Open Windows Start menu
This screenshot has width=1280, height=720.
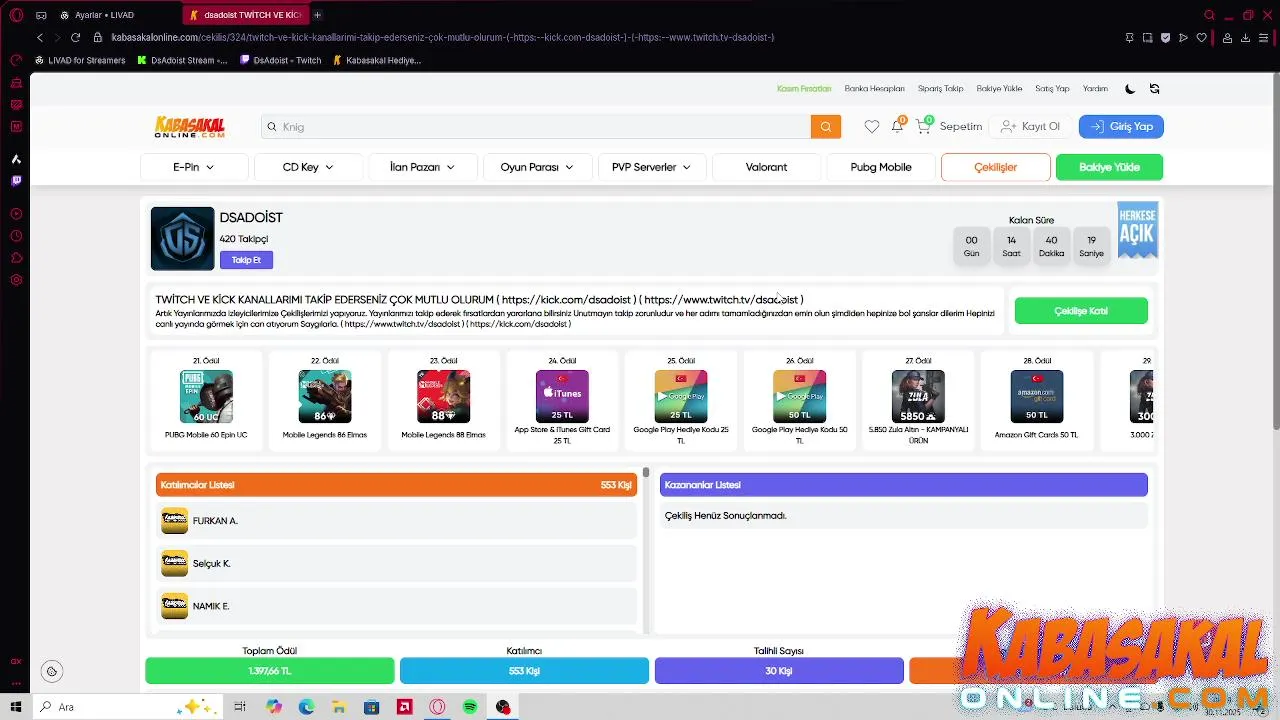[x=16, y=707]
